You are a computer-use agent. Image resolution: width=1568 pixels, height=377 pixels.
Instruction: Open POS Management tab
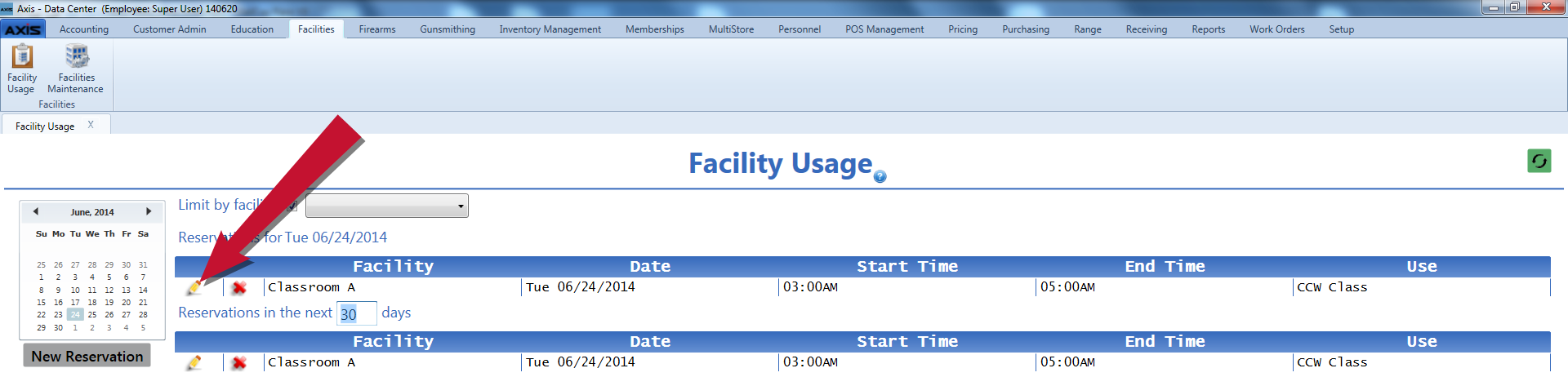pos(884,29)
